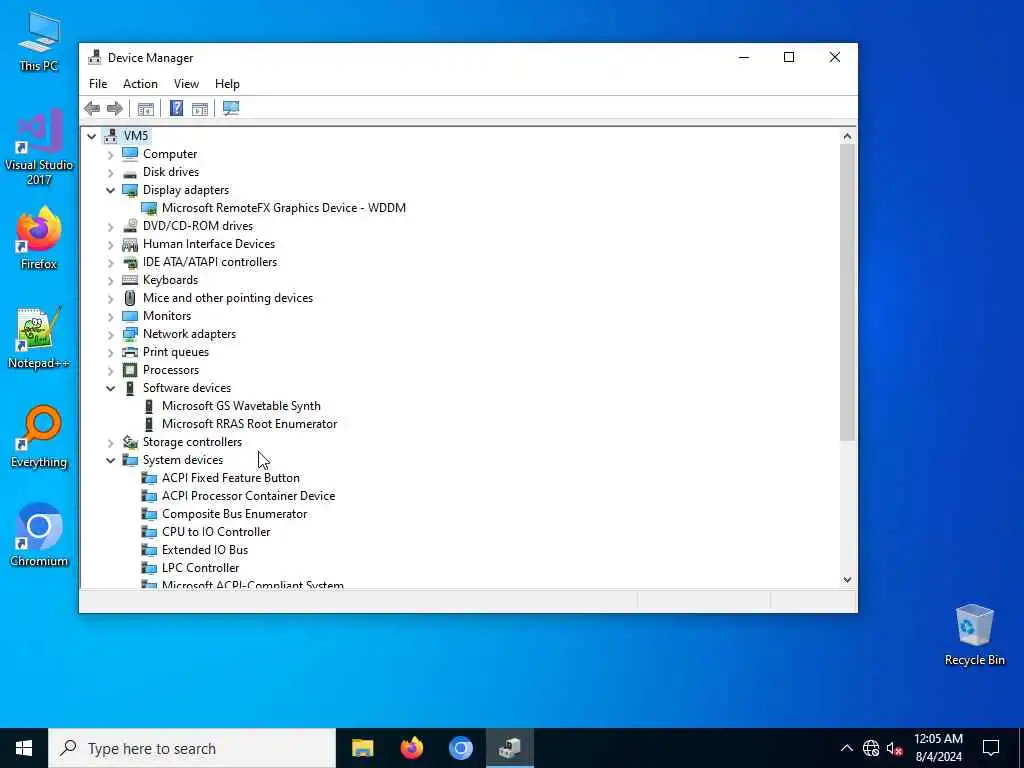This screenshot has width=1024, height=768.
Task: Click the muted volume tray icon
Action: [x=894, y=748]
